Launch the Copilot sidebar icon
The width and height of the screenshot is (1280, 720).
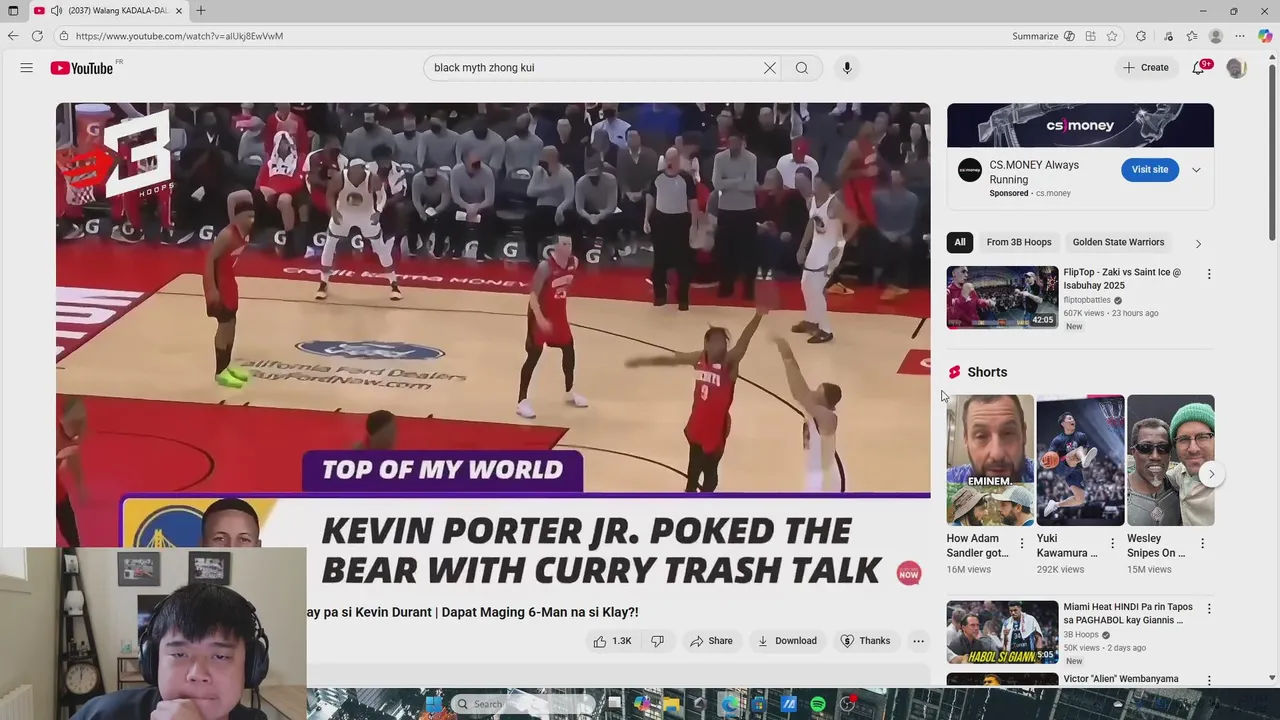1265,36
